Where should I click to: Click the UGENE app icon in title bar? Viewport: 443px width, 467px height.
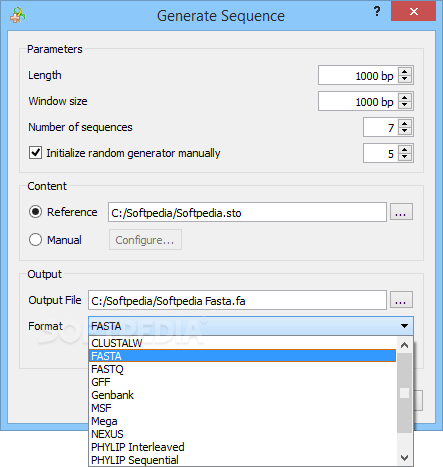point(18,15)
